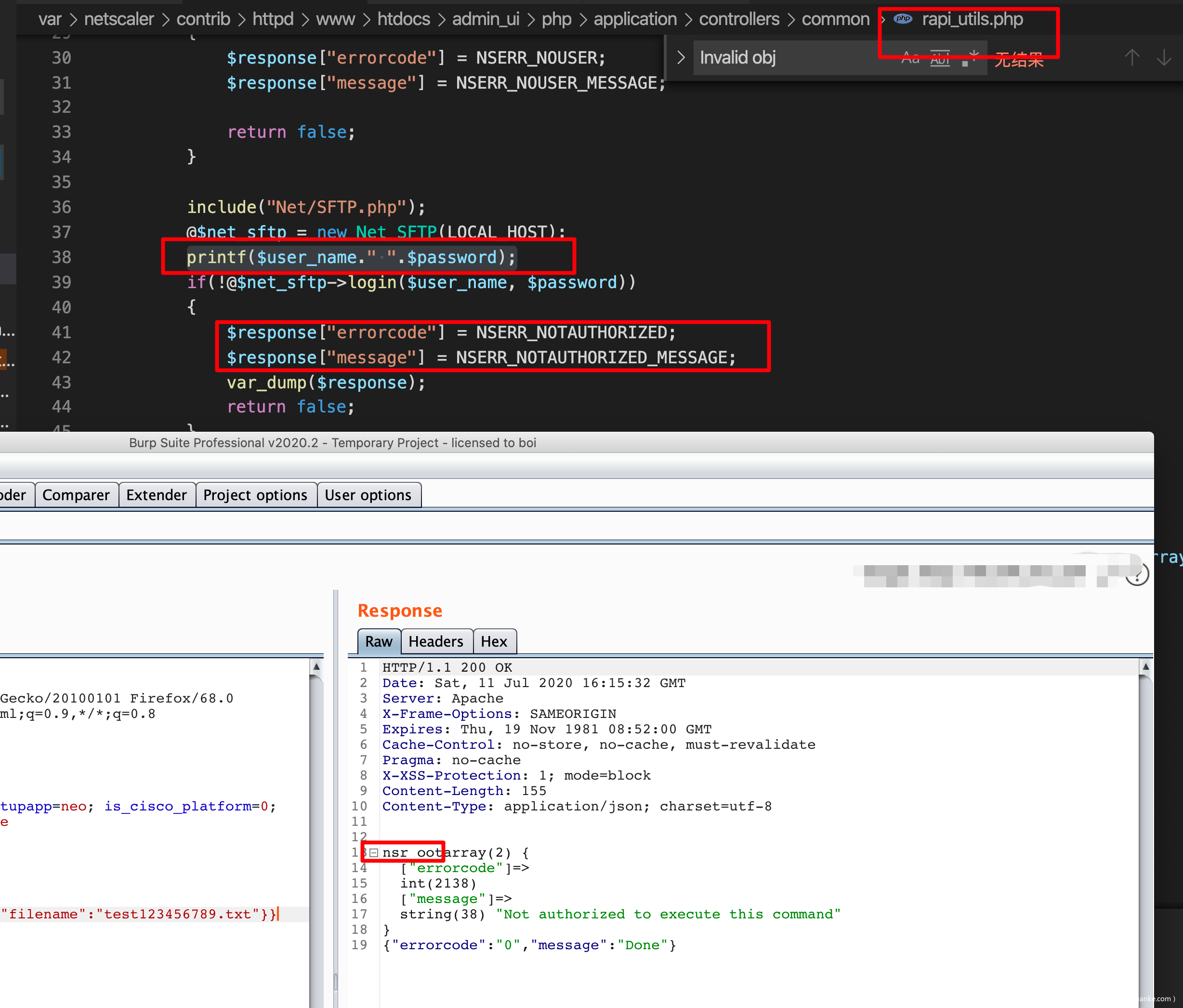Toggle Match Case in find widget
This screenshot has width=1183, height=1008.
pyautogui.click(x=910, y=58)
